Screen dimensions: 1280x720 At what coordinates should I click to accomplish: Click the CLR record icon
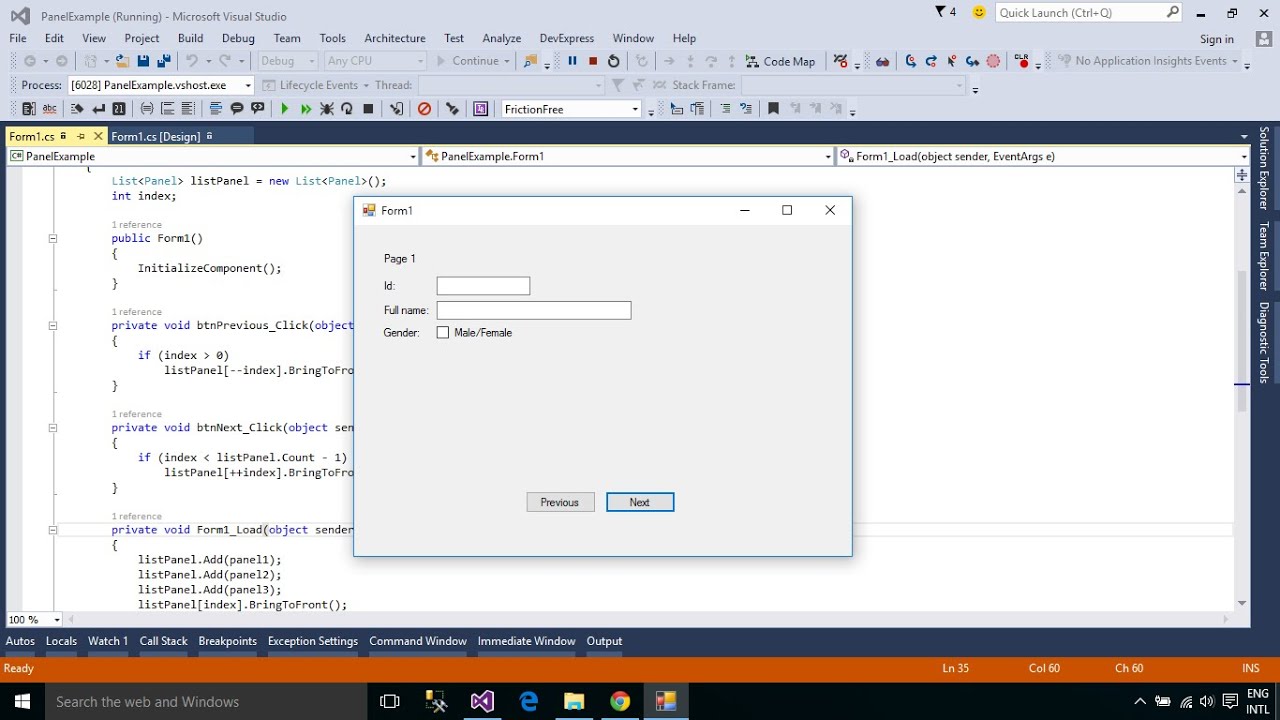point(1021,61)
